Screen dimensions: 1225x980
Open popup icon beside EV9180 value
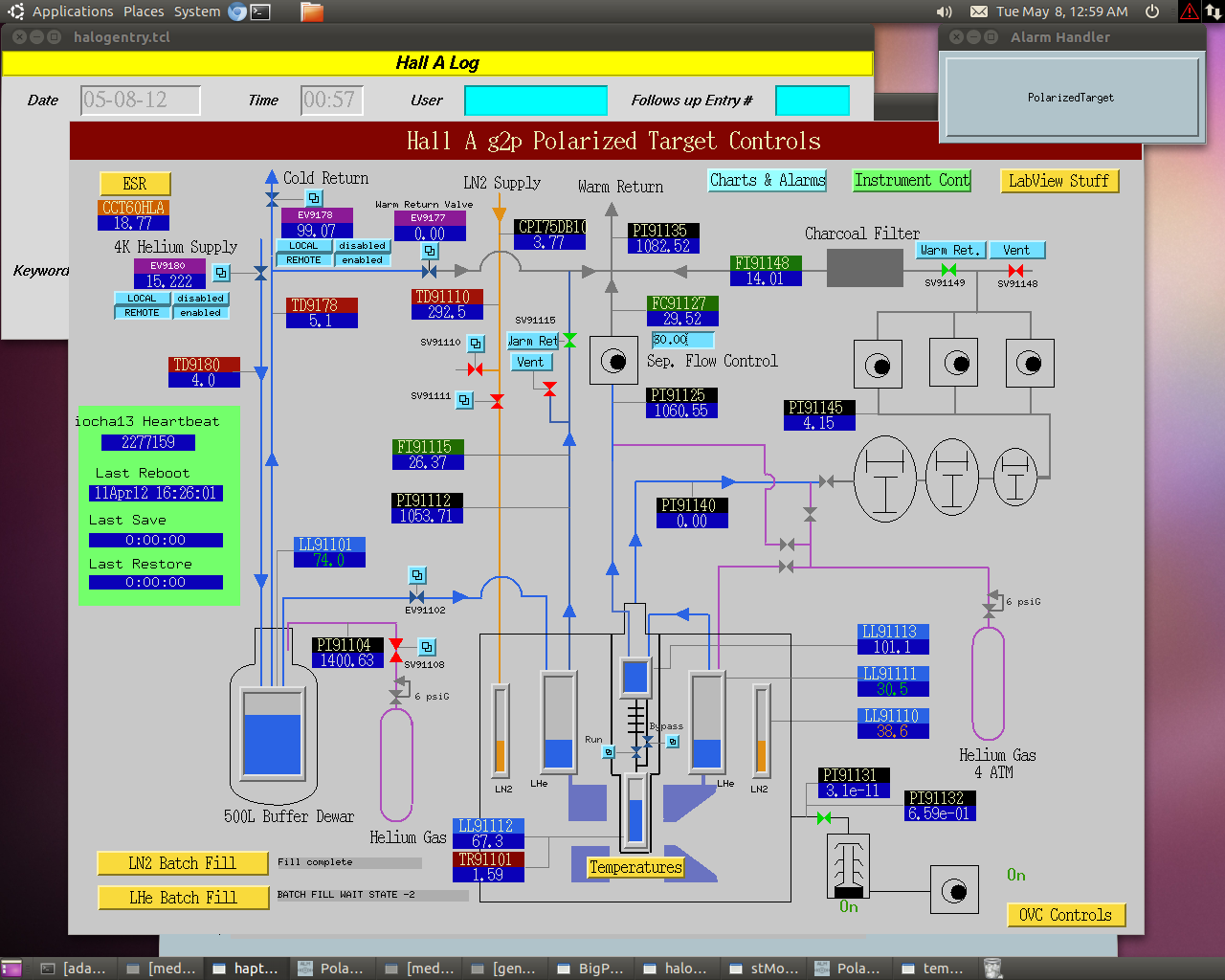coord(221,273)
